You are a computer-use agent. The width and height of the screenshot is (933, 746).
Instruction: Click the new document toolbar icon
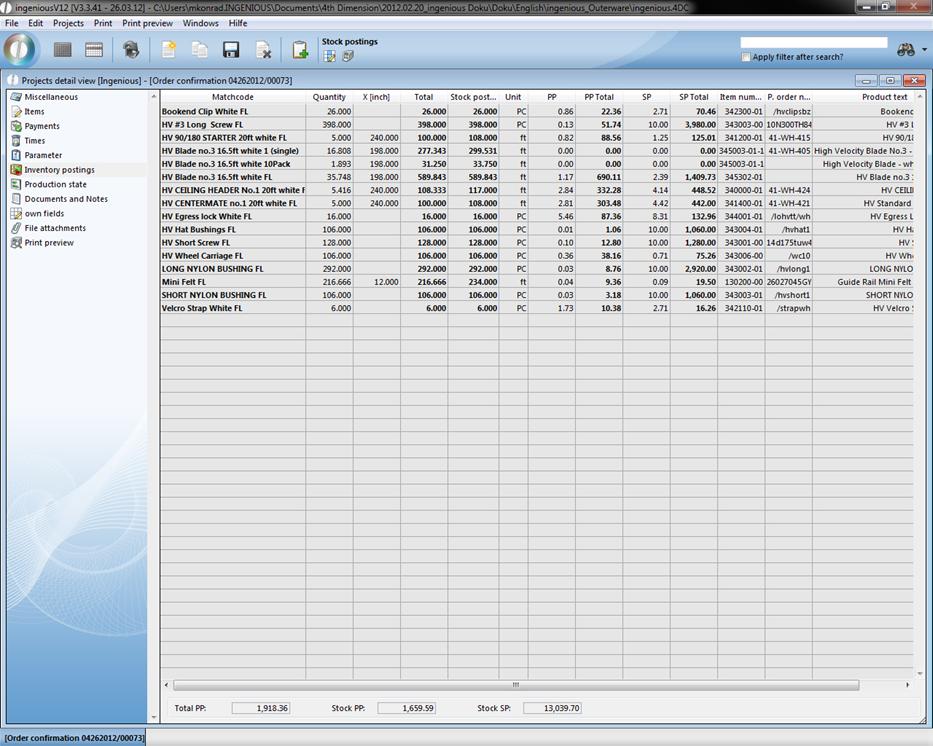point(169,50)
